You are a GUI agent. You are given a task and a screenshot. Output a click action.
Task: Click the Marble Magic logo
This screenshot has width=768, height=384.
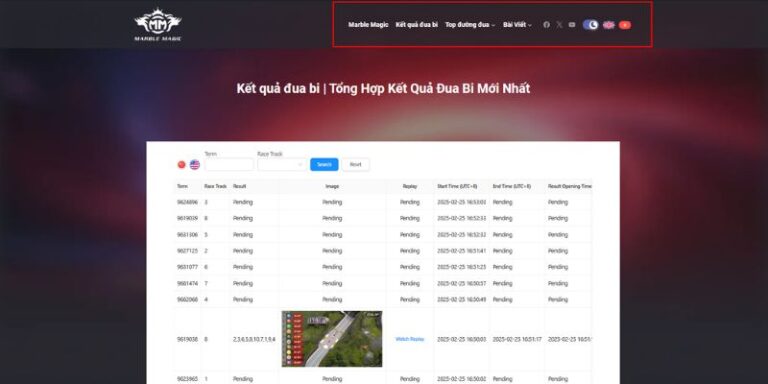pos(158,24)
